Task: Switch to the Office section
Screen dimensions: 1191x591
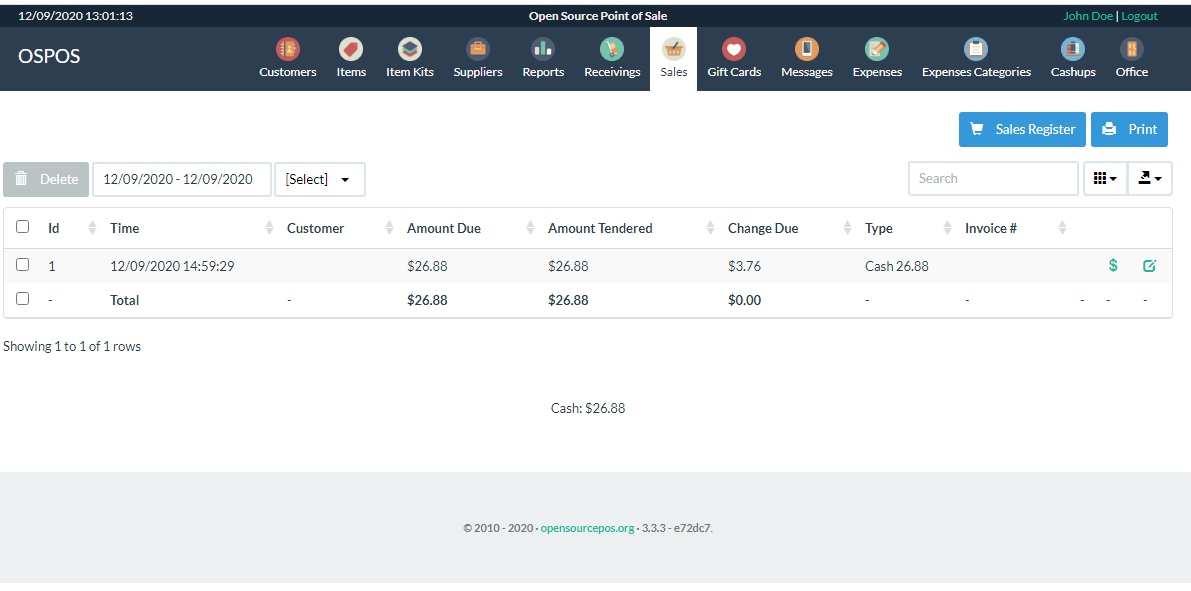Action: (x=1131, y=58)
